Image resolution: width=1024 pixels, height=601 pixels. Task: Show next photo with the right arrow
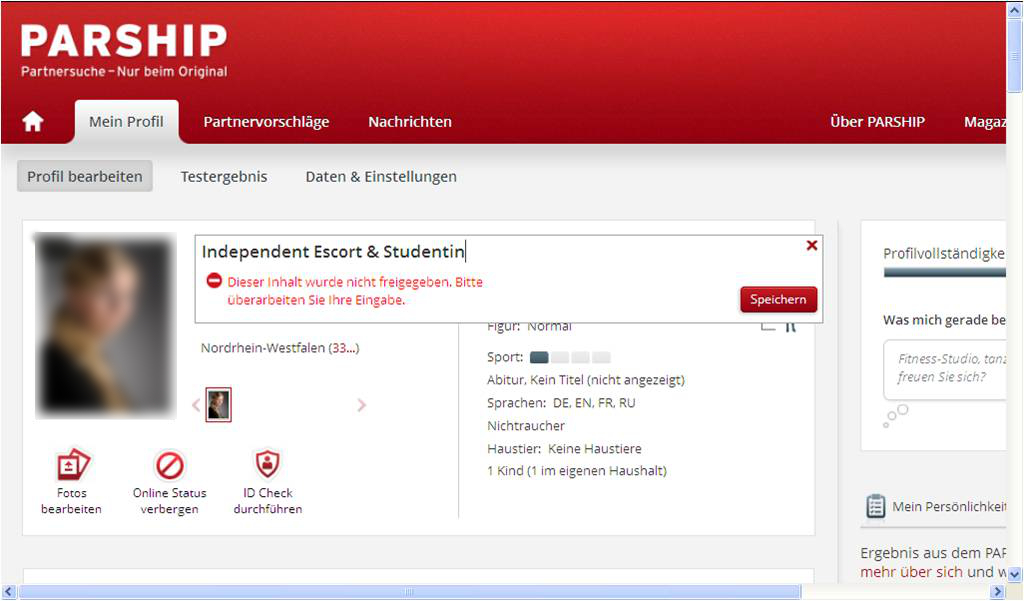coord(361,405)
